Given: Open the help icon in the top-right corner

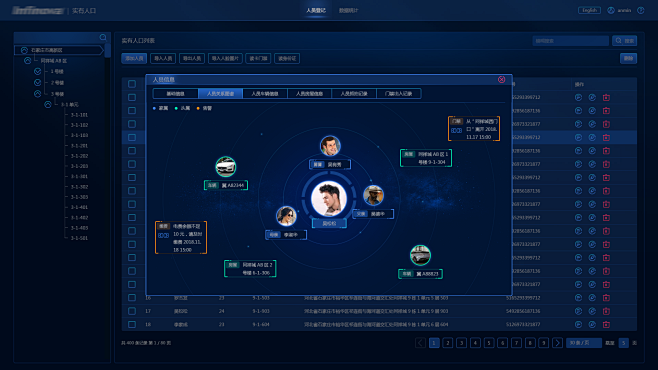Looking at the screenshot, I should (641, 10).
